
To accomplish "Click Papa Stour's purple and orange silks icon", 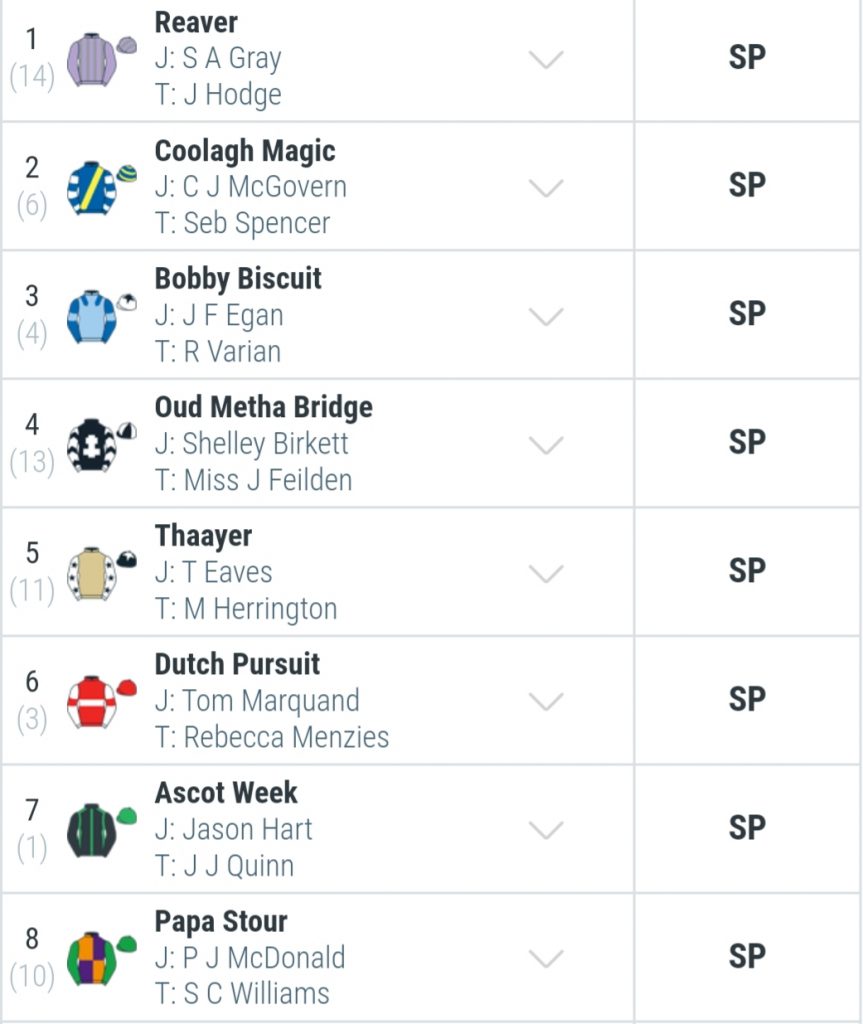I will [101, 959].
